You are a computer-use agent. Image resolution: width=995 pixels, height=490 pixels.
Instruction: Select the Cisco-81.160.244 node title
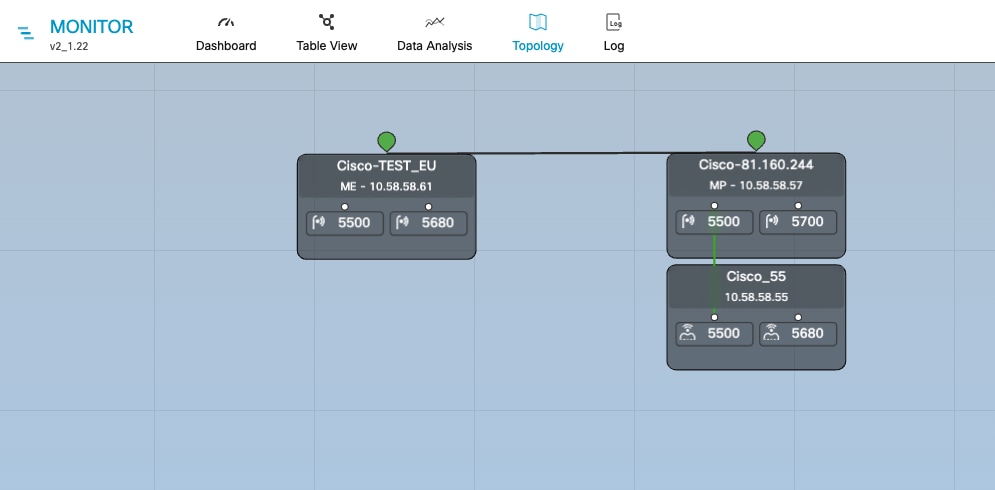click(x=756, y=165)
